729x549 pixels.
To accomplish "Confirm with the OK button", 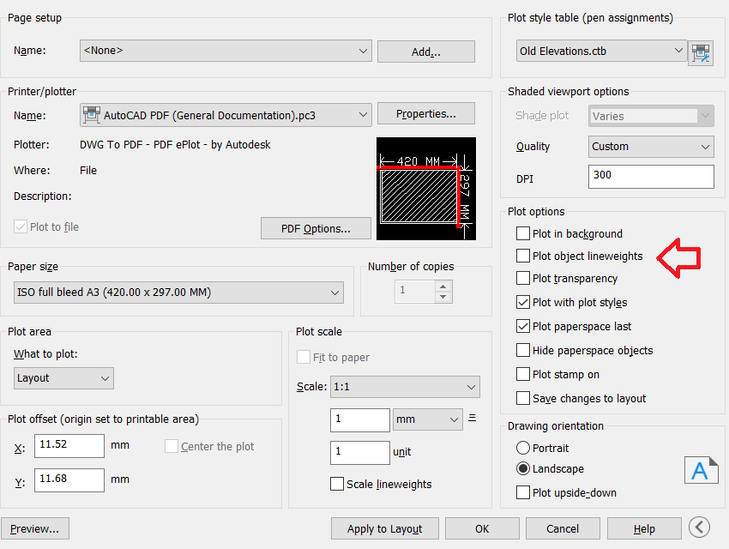I will coord(482,529).
